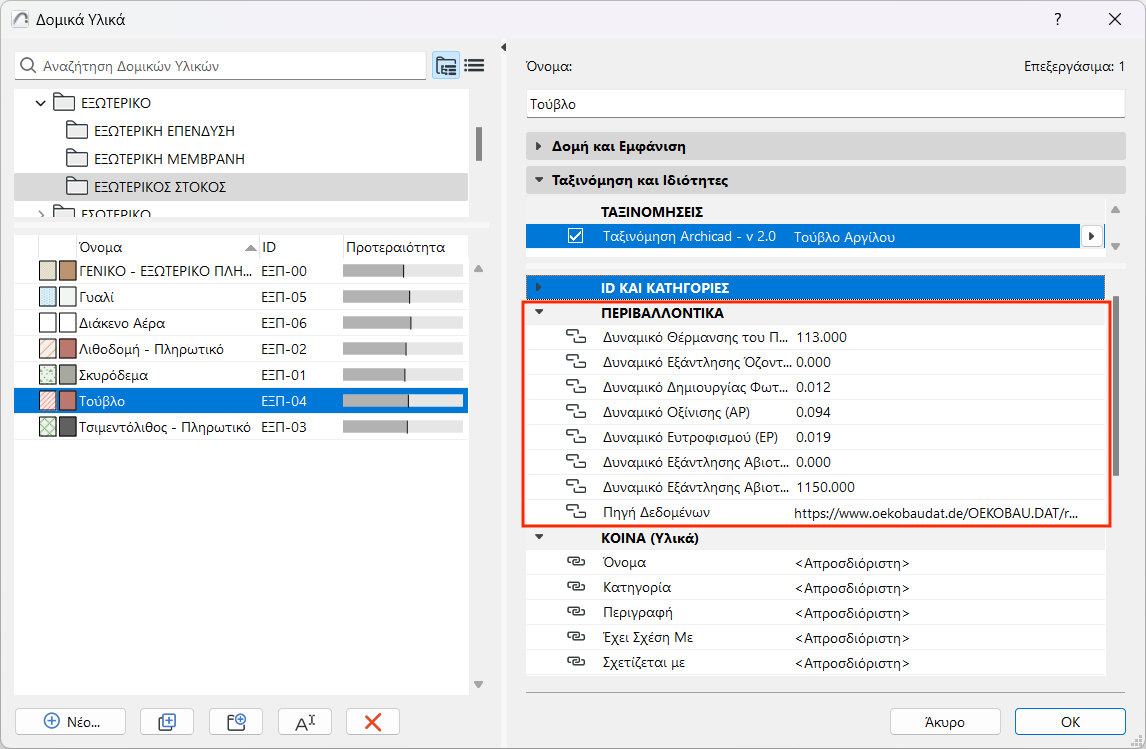The height and width of the screenshot is (749, 1146).
Task: Click the Άκυρο button
Action: (945, 721)
